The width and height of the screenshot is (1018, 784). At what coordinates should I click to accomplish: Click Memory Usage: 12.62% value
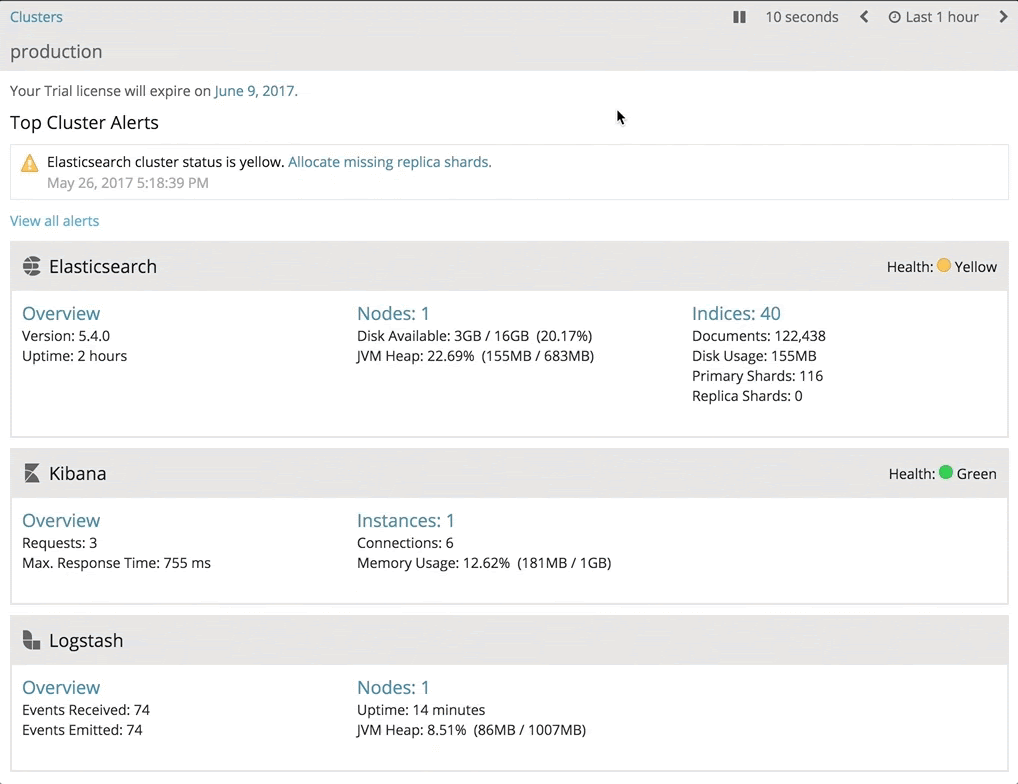point(484,563)
